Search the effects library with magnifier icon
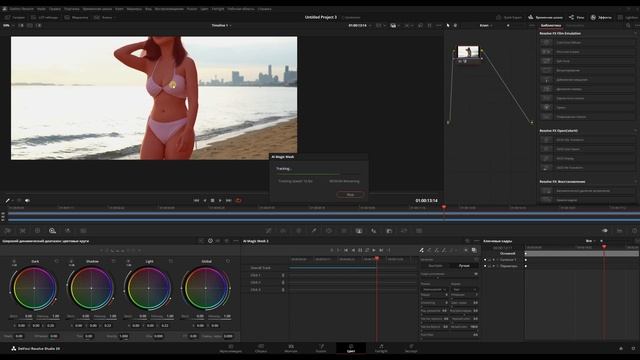Viewport: 640px width, 360px height. [628, 25]
